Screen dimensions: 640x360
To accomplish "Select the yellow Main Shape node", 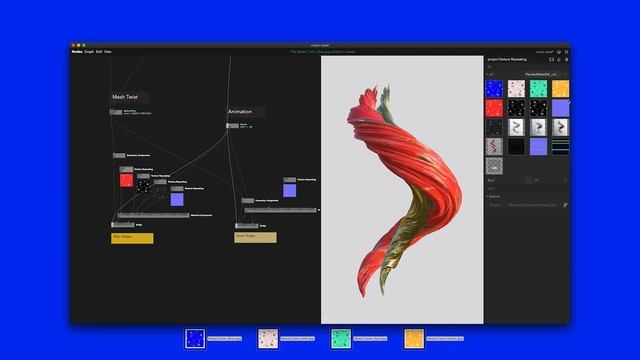I will [x=132, y=238].
